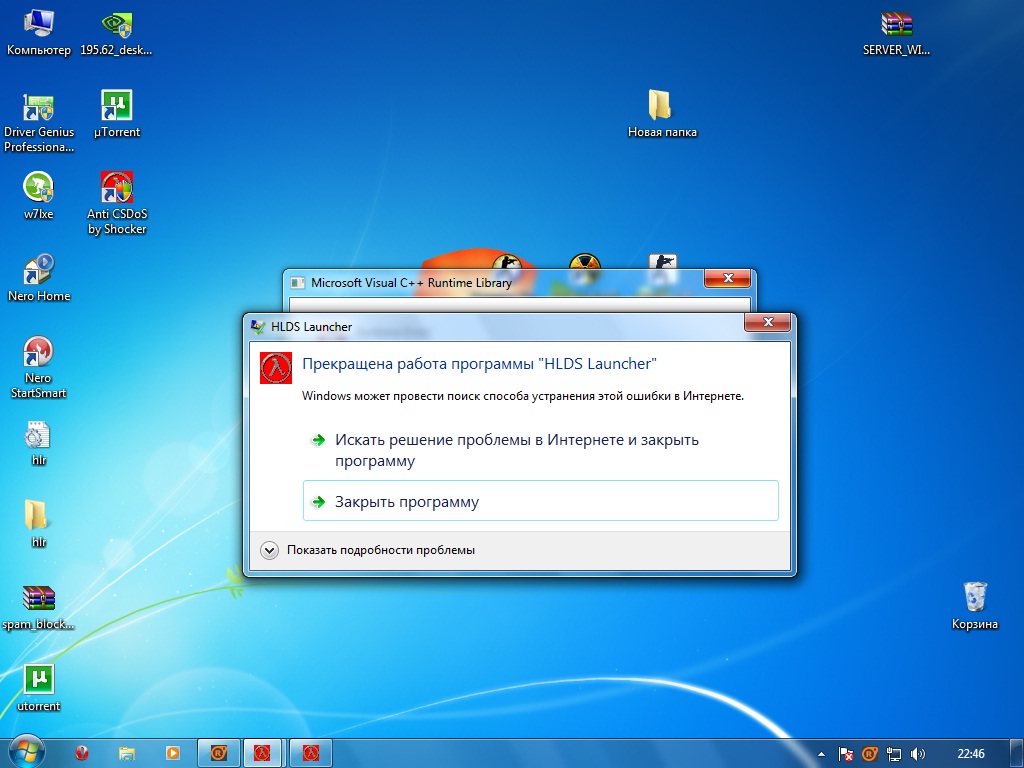This screenshot has width=1024, height=768.
Task: Click the orange lambda tray icon
Action: click(869, 754)
